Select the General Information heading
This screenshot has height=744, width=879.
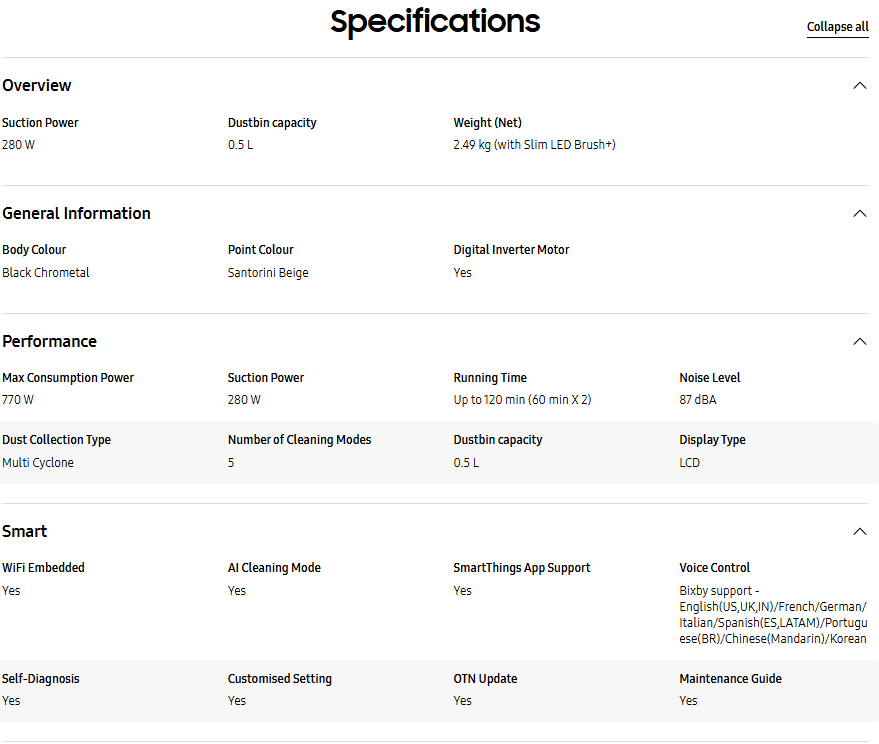tap(76, 213)
